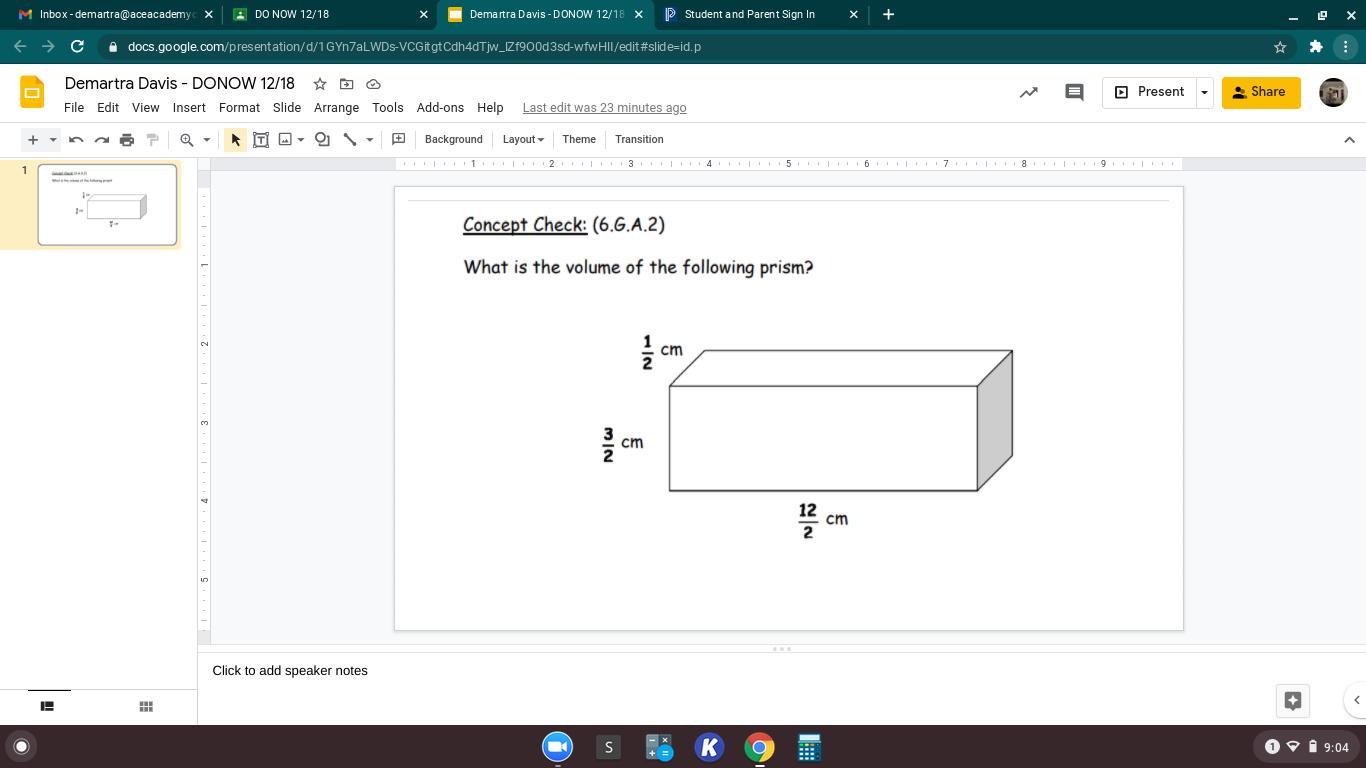Add a comment using toolbar icon
The height and width of the screenshot is (768, 1366).
[x=398, y=140]
